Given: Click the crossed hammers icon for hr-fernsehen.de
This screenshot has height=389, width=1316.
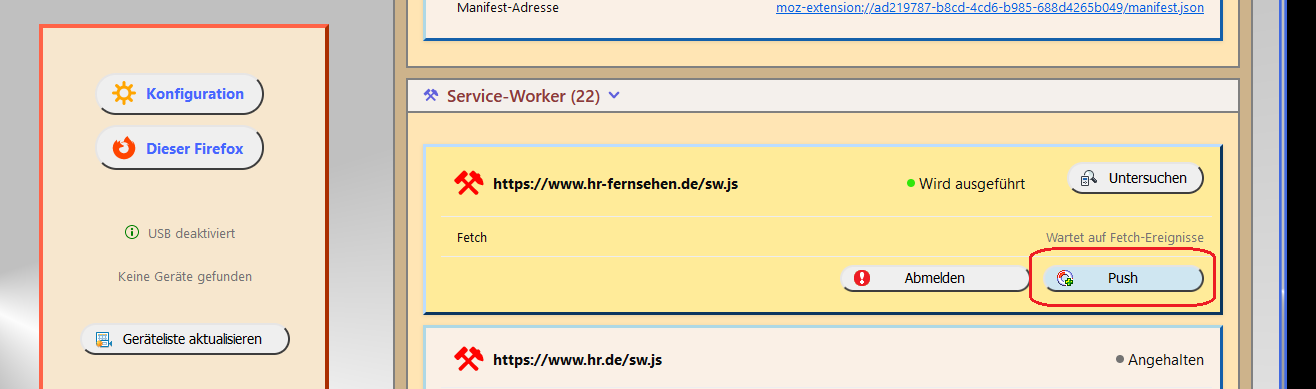Looking at the screenshot, I should pos(469,183).
